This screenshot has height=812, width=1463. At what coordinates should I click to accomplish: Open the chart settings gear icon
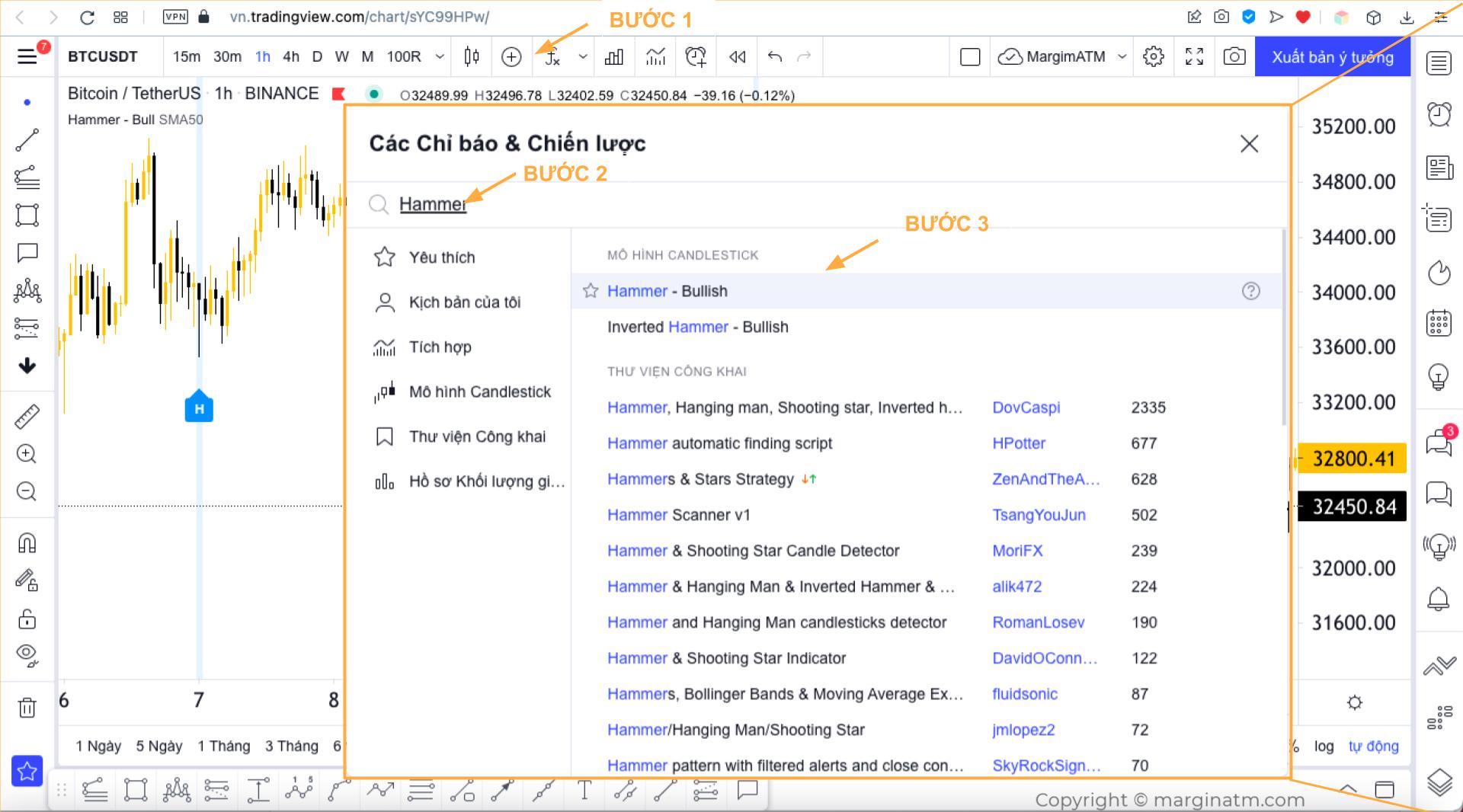(1154, 56)
